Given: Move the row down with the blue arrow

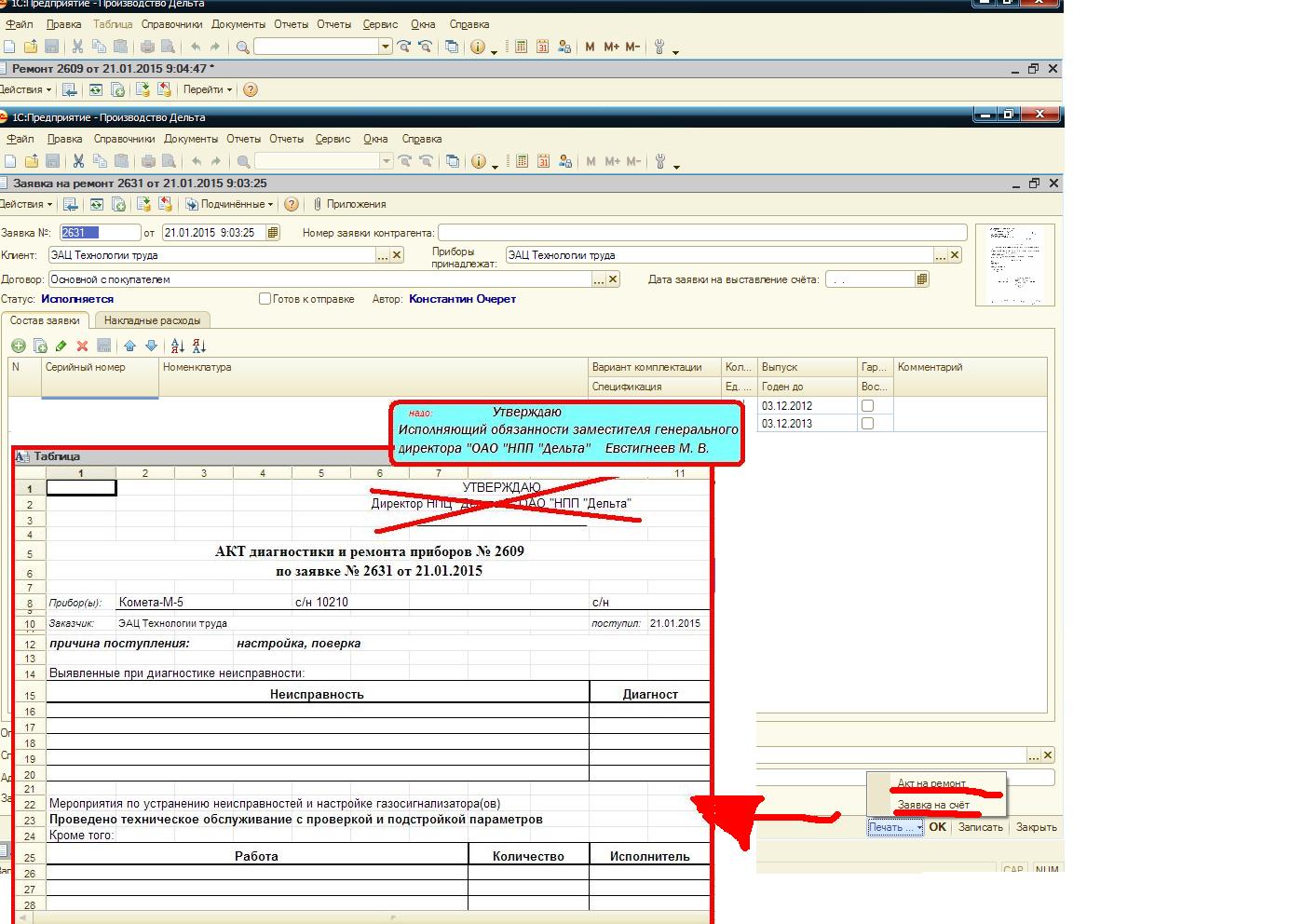Looking at the screenshot, I should tap(151, 346).
